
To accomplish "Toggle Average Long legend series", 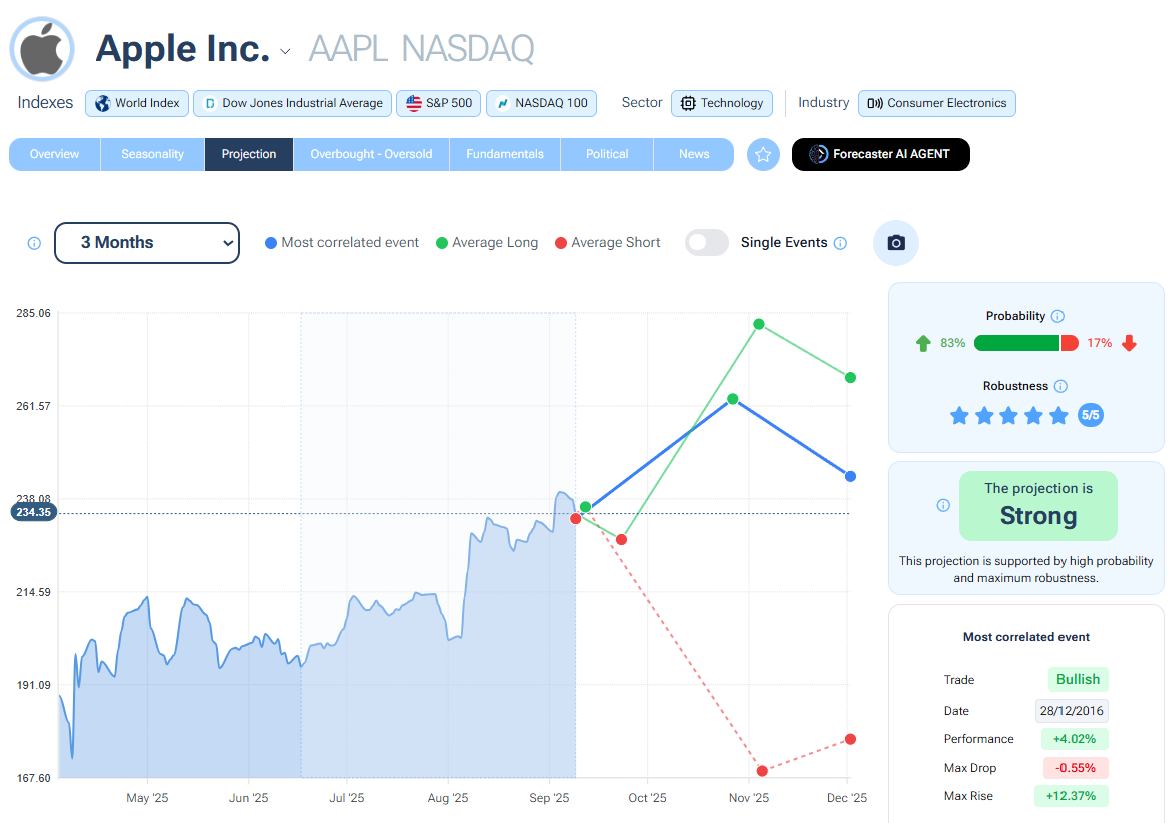I will coord(487,243).
